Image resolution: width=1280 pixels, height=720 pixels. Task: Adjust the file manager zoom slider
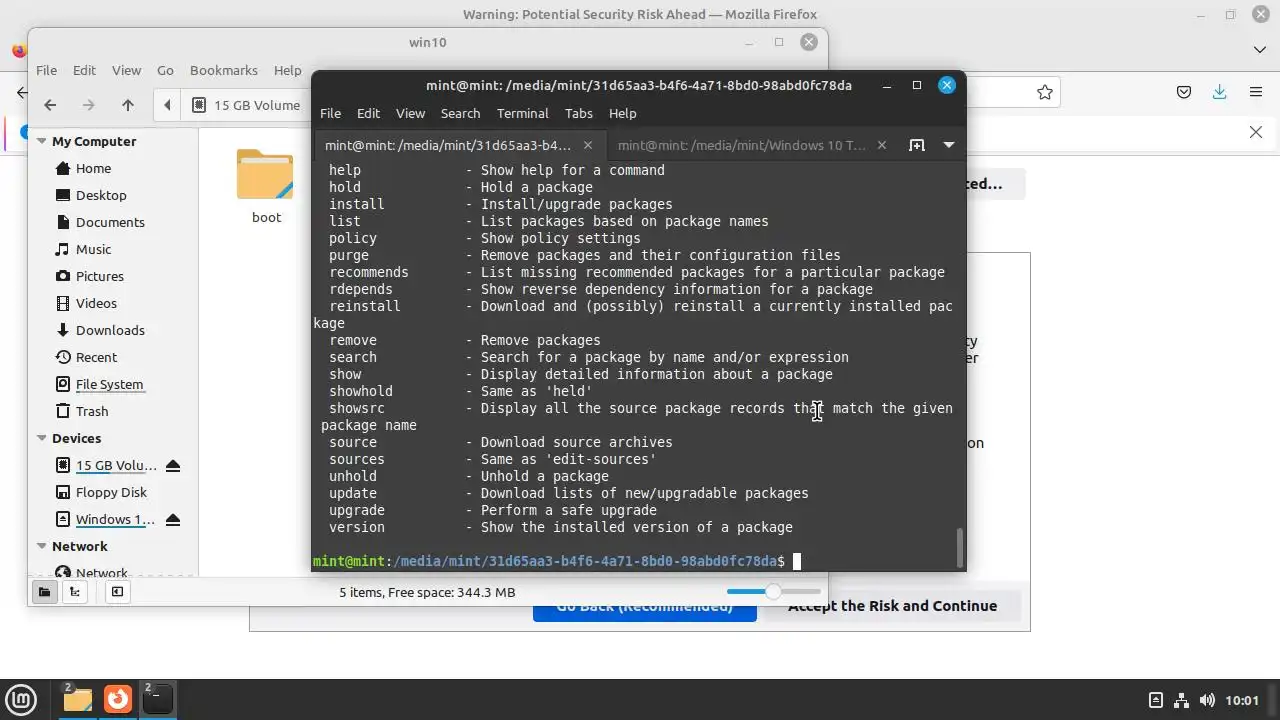coord(773,592)
